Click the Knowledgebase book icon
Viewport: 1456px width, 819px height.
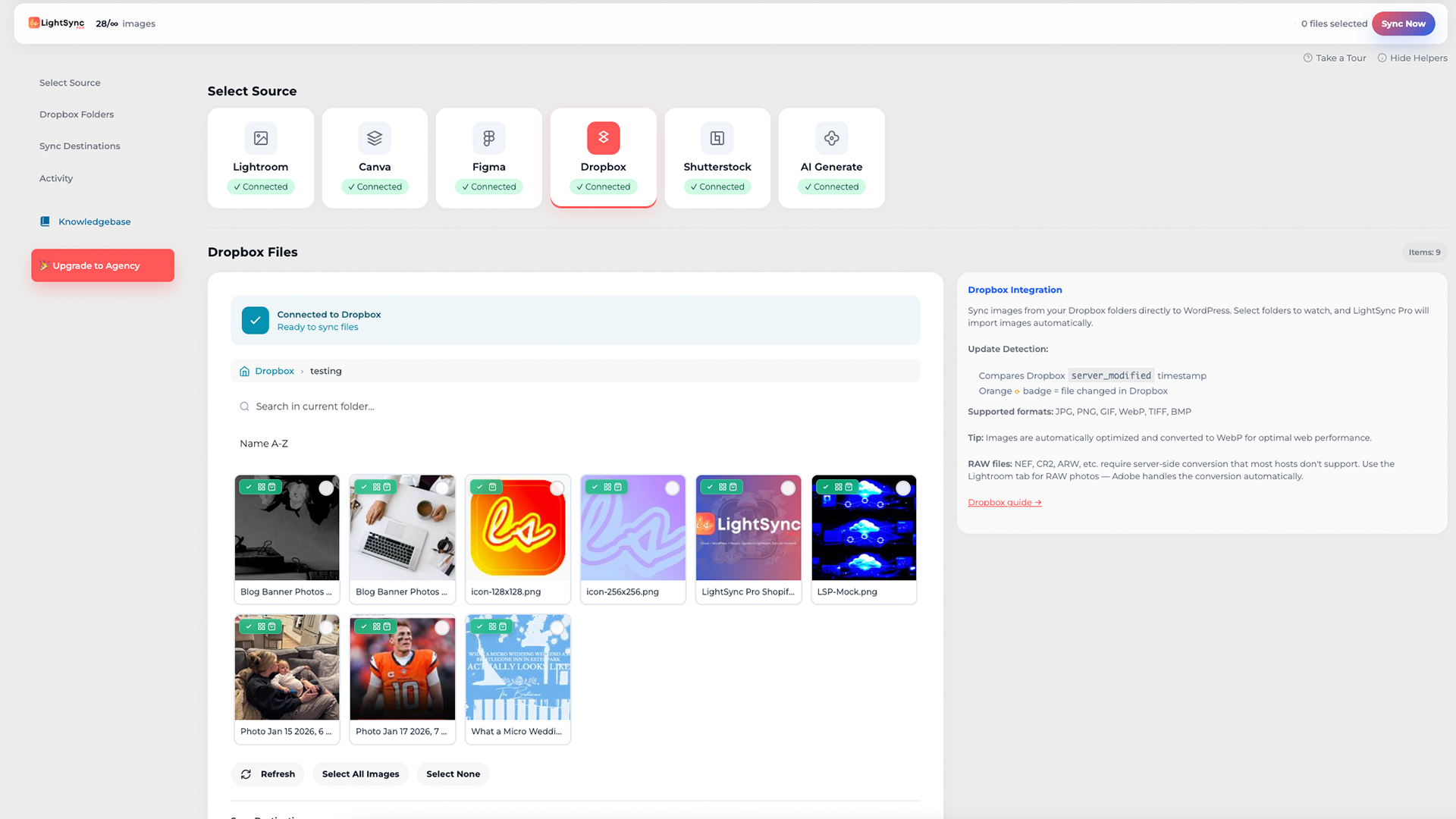point(45,221)
